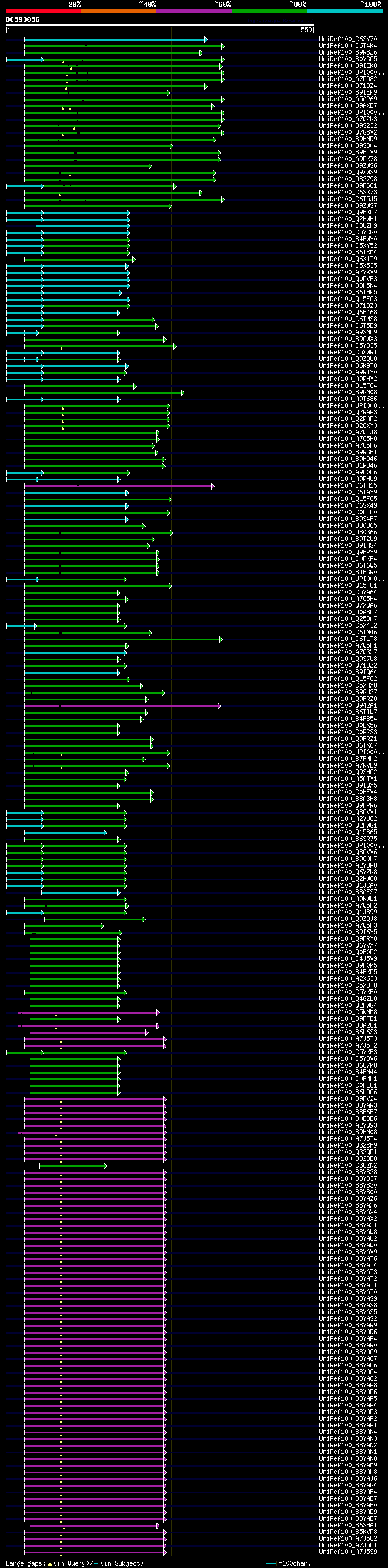Select the UniRef100_B9IHS4 label
Viewport: 388px width, 1568px height.
click(x=348, y=546)
